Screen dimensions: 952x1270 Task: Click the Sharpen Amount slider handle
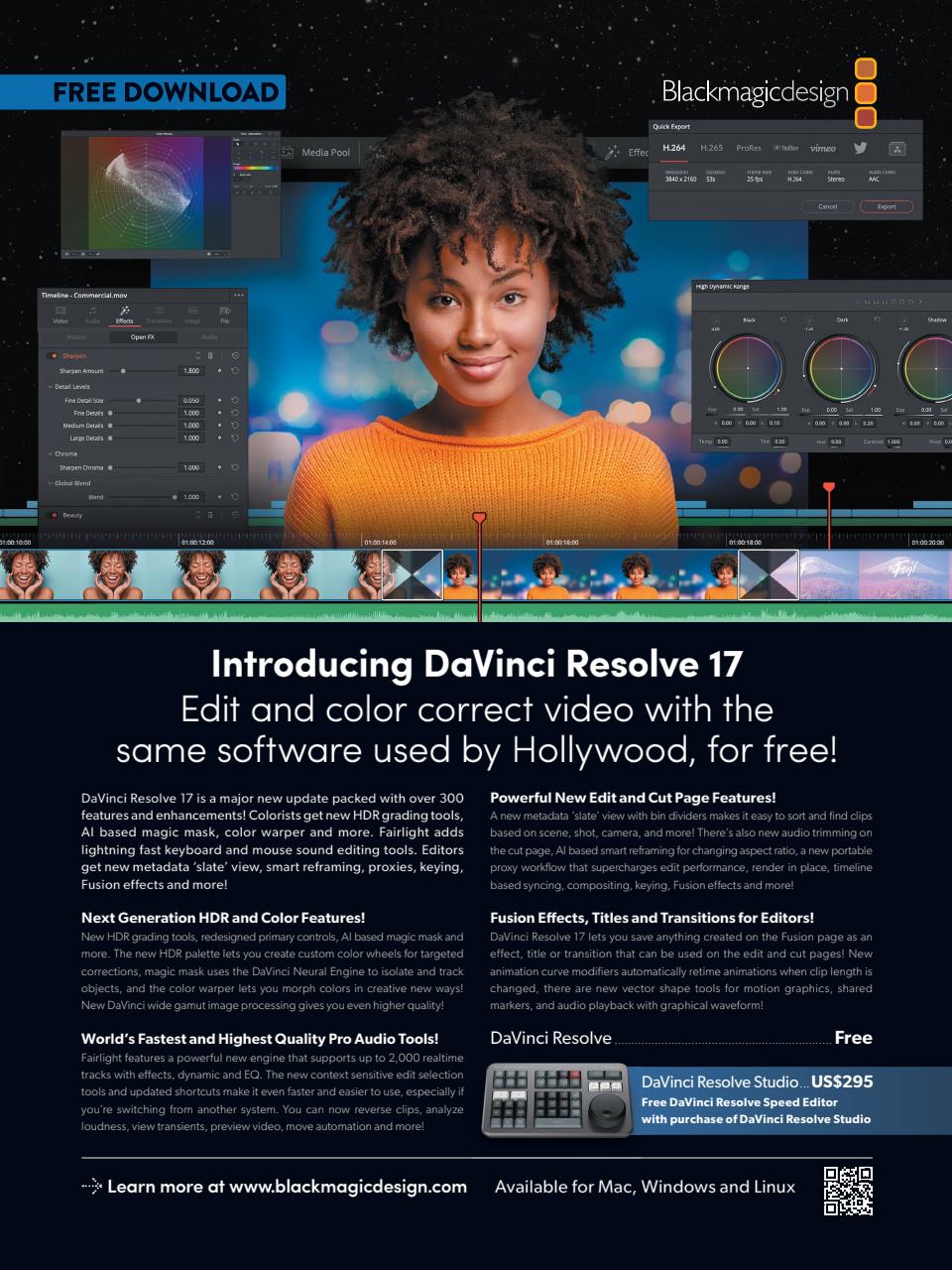click(x=123, y=371)
